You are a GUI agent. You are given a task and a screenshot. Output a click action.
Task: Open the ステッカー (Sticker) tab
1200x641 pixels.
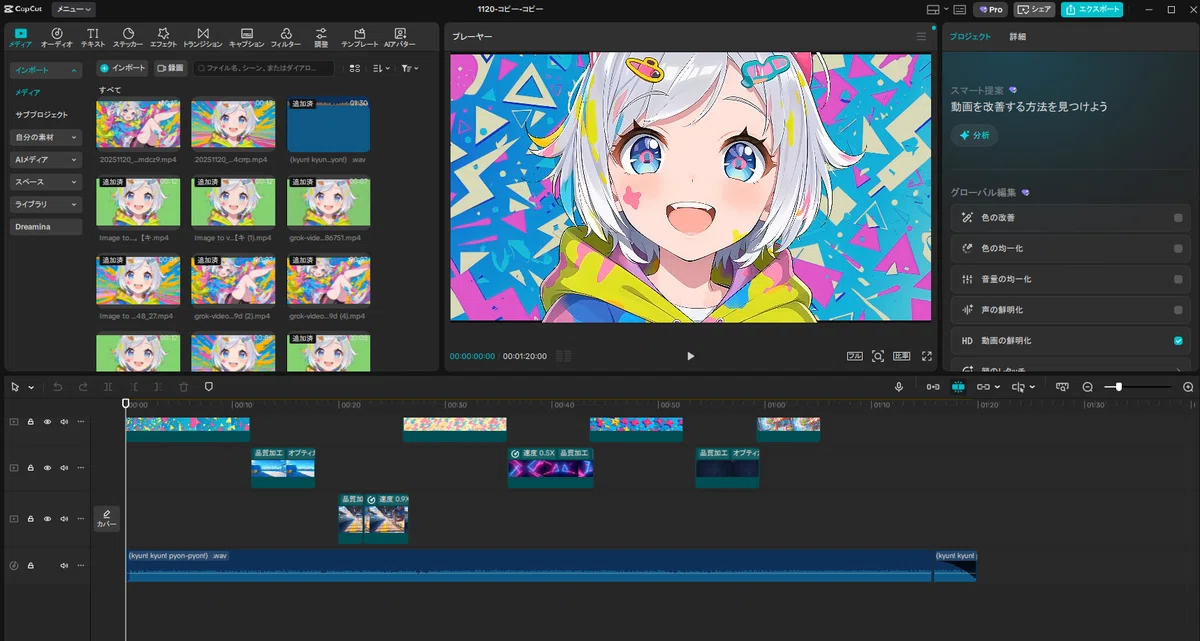point(128,38)
